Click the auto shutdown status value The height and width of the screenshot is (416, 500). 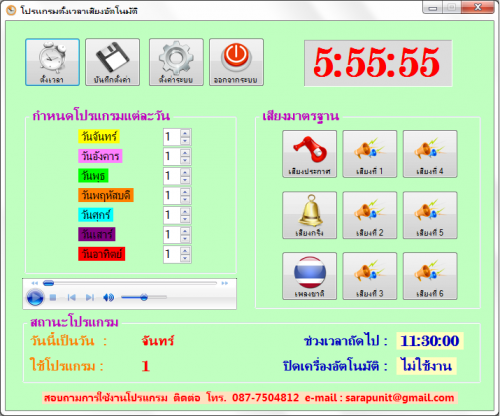click(x=427, y=366)
